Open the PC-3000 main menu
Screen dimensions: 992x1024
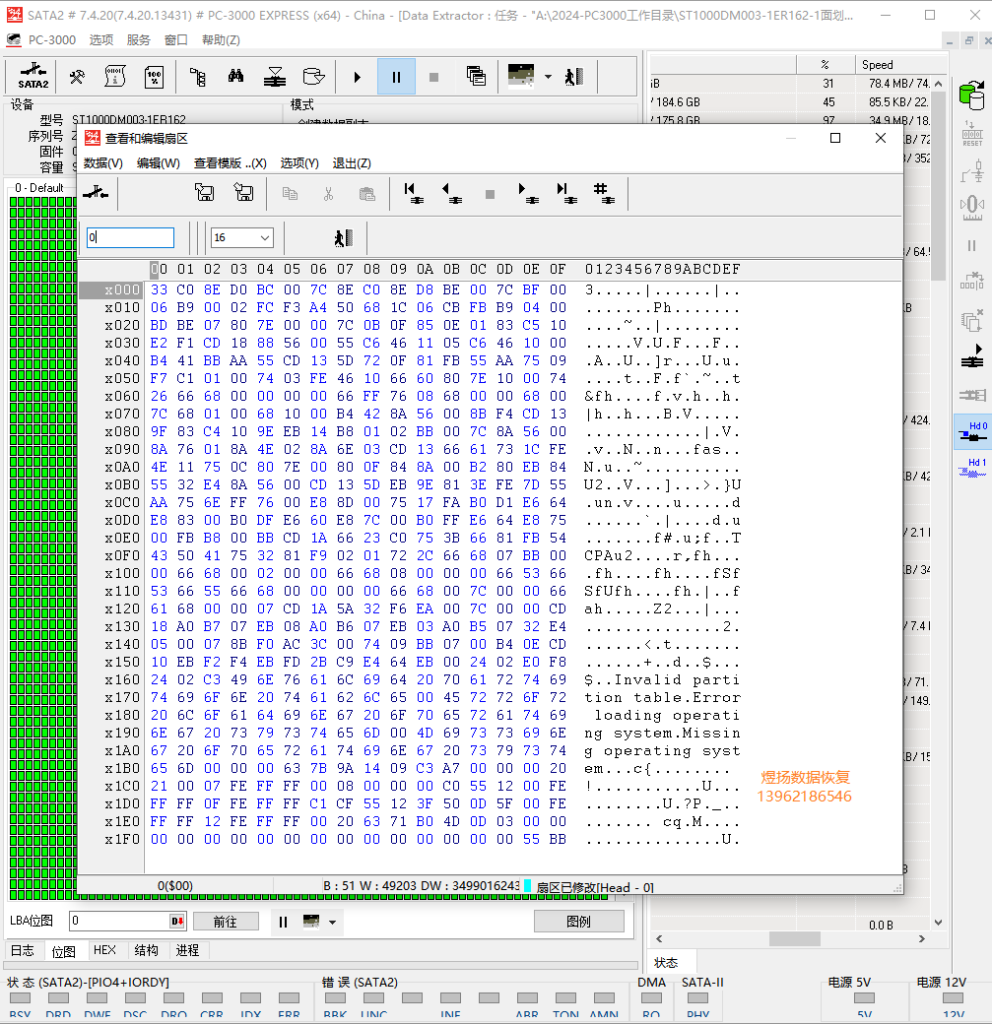(x=52, y=40)
